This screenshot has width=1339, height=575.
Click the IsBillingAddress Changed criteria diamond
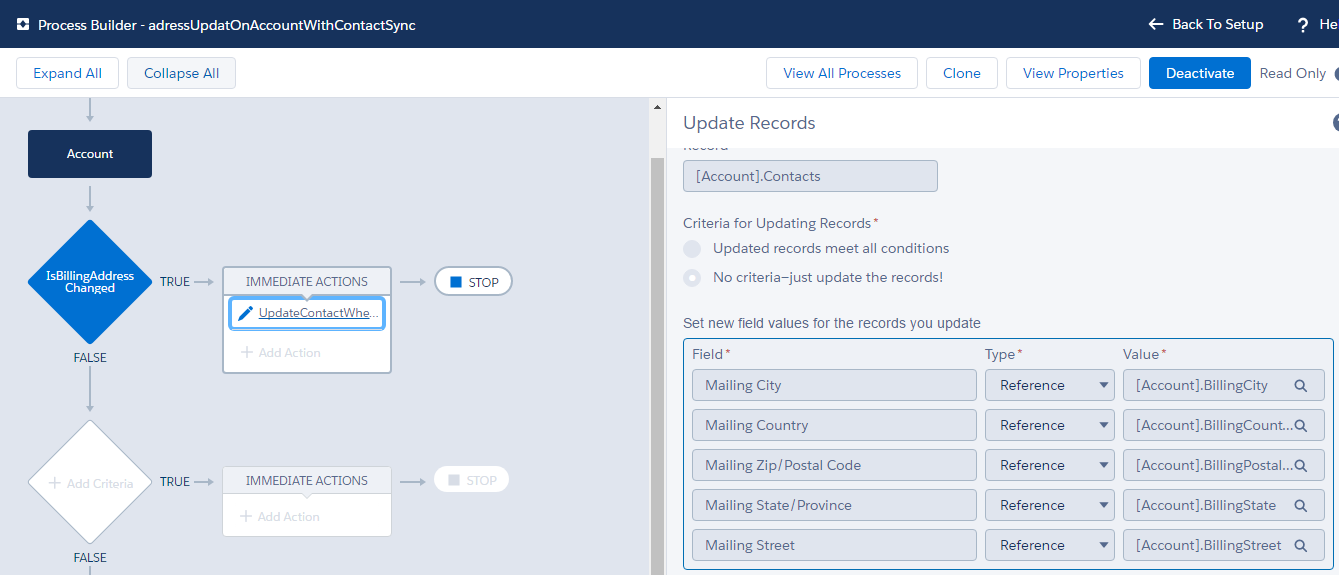(90, 282)
